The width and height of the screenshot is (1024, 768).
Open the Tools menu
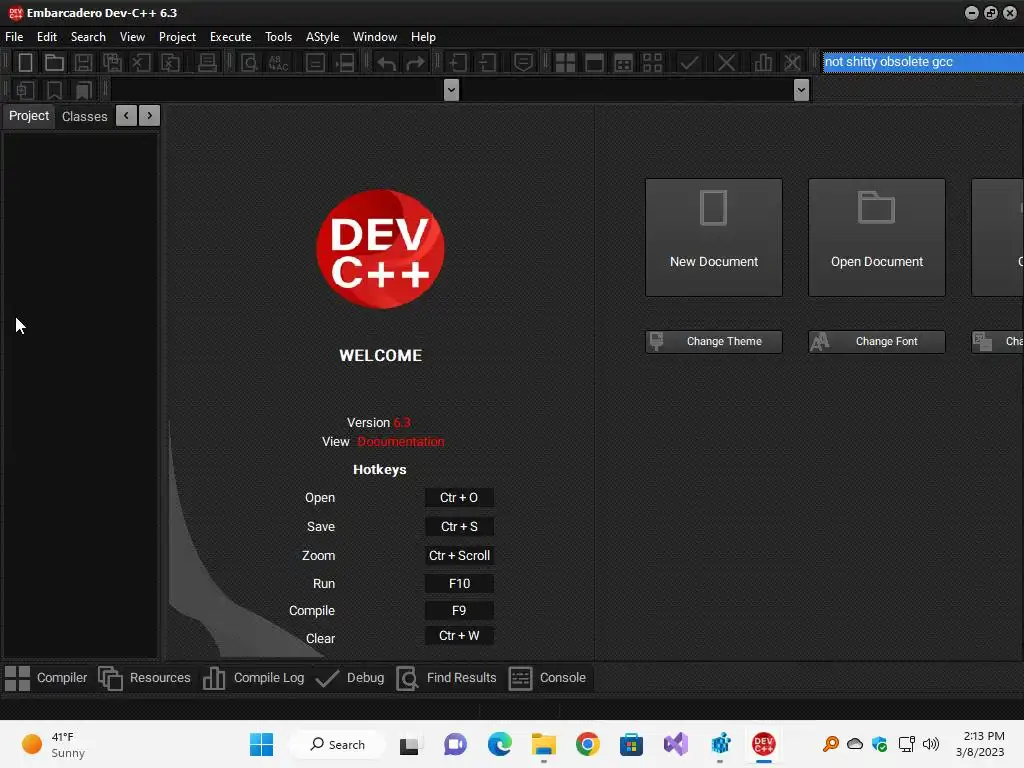click(278, 37)
